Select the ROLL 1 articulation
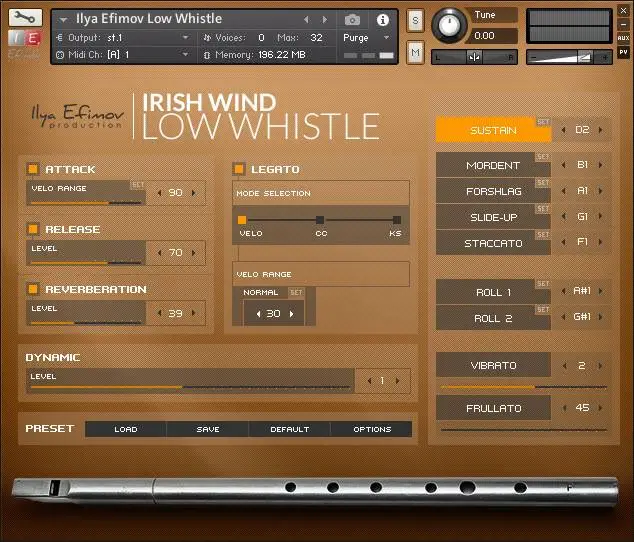The width and height of the screenshot is (634, 542). 493,292
